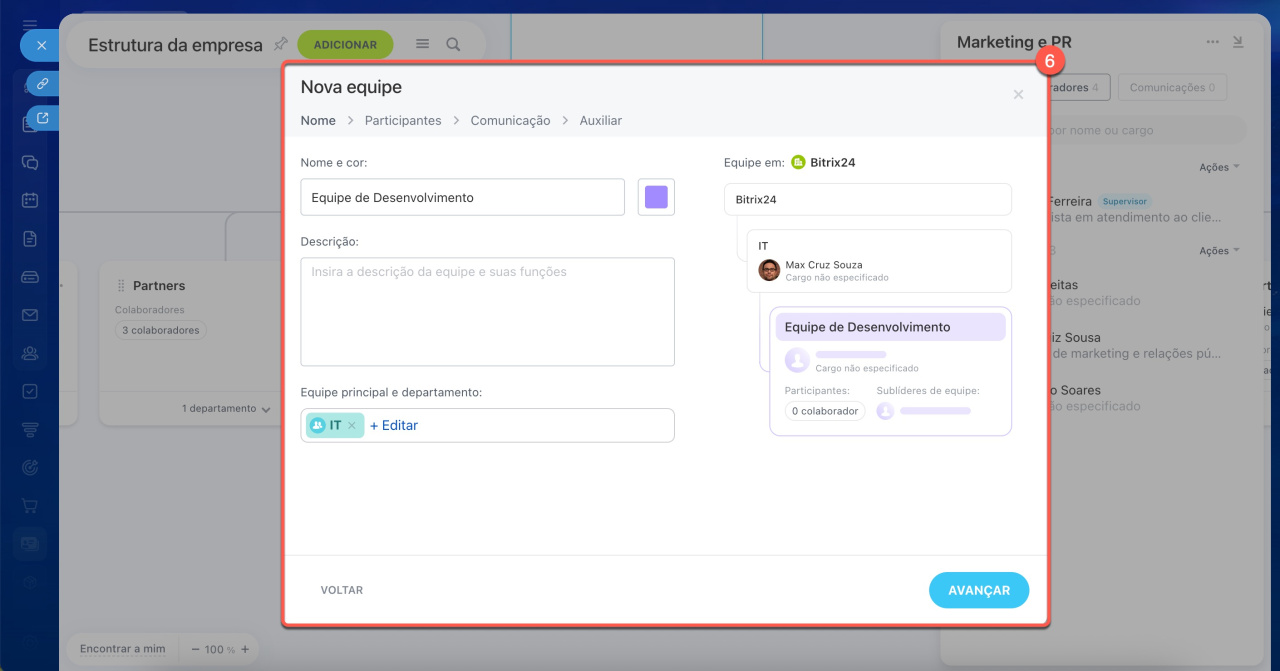Click the copy link icon button
The width and height of the screenshot is (1280, 671).
click(x=42, y=84)
